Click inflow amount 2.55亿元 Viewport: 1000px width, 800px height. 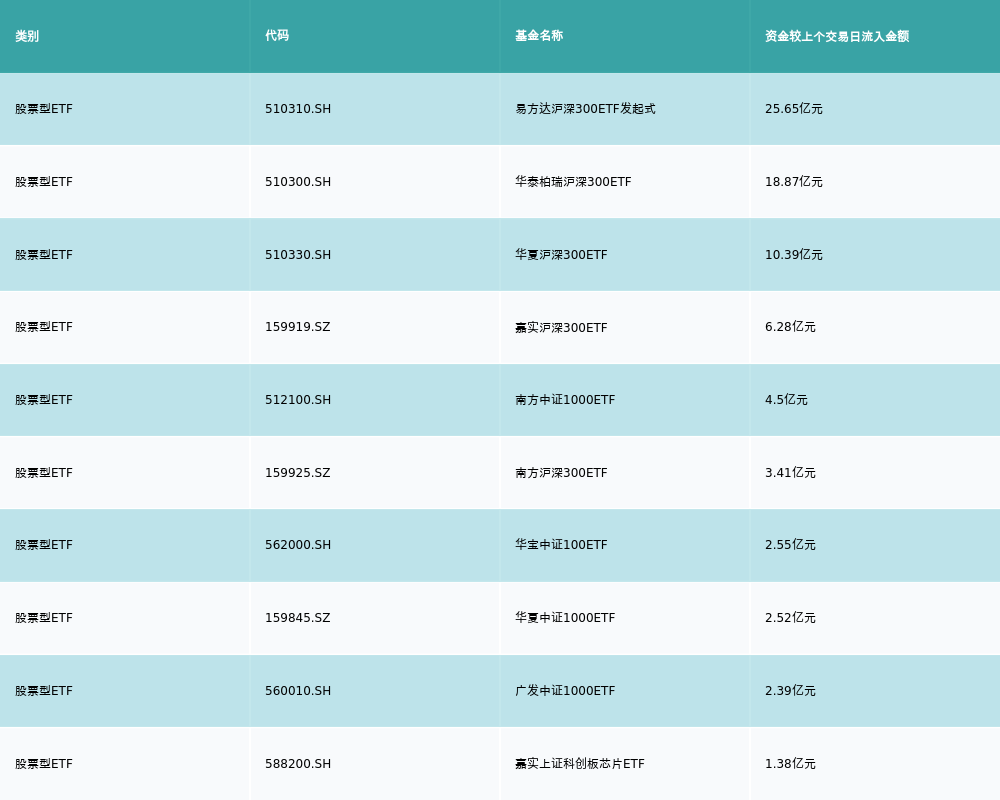pos(790,545)
